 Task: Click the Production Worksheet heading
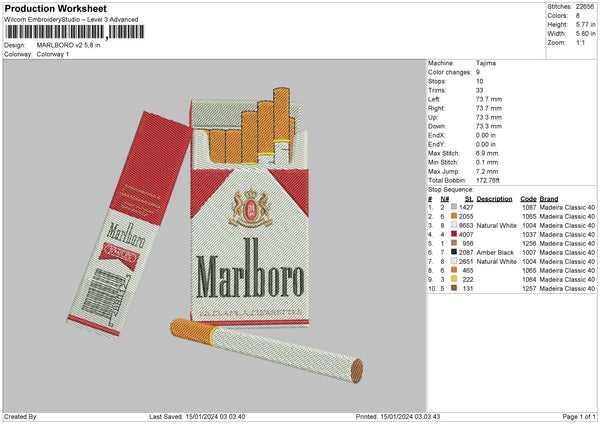pos(55,8)
